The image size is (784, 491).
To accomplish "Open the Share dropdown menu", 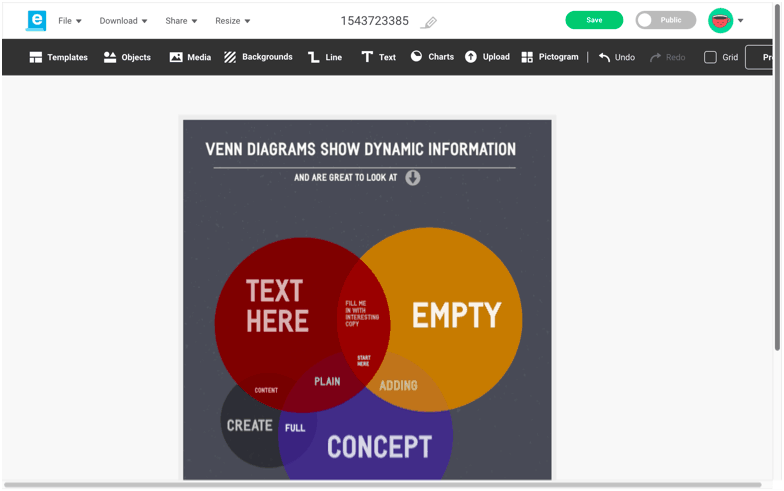I will [181, 21].
